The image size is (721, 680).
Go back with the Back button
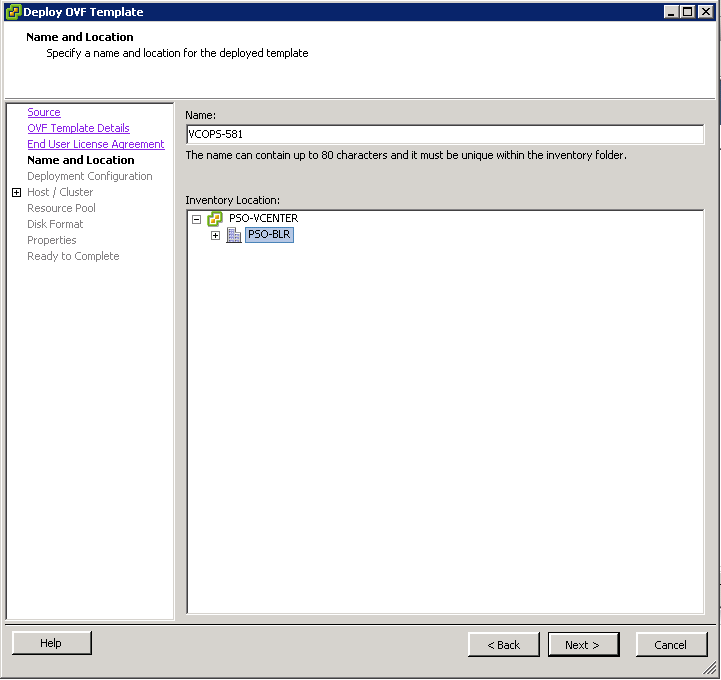[503, 645]
